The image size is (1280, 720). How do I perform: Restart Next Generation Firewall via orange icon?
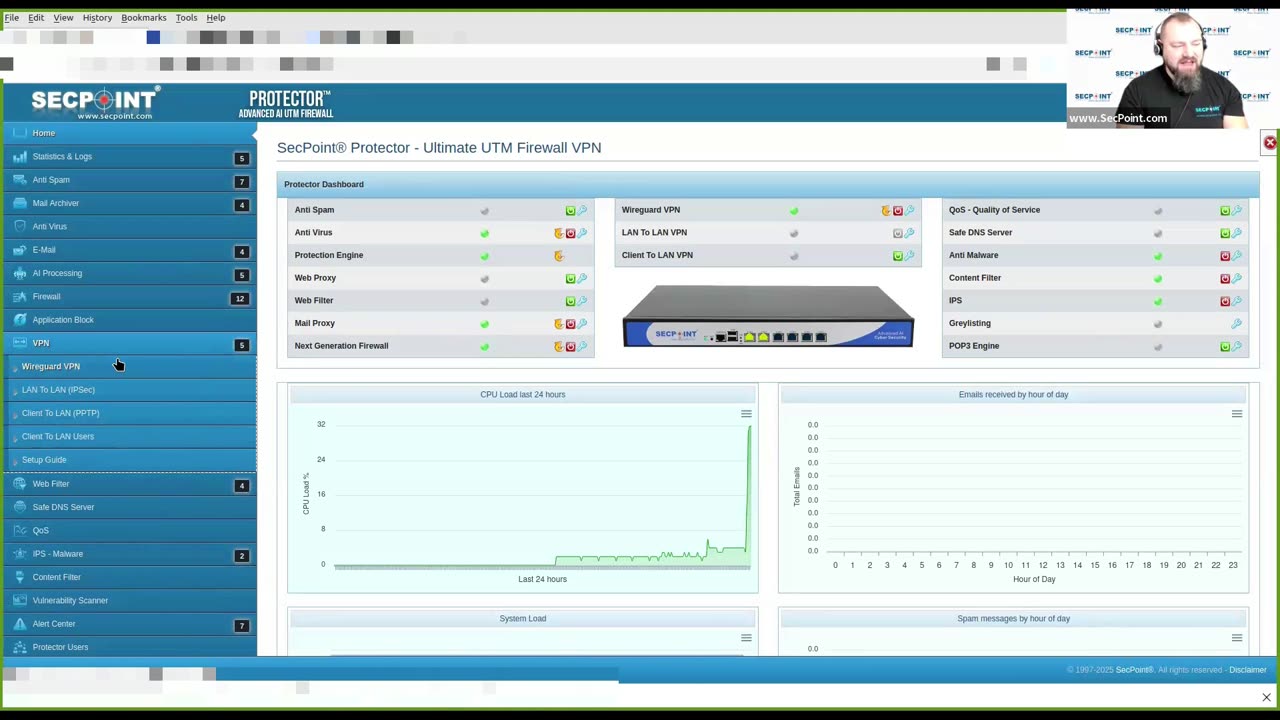click(x=559, y=346)
